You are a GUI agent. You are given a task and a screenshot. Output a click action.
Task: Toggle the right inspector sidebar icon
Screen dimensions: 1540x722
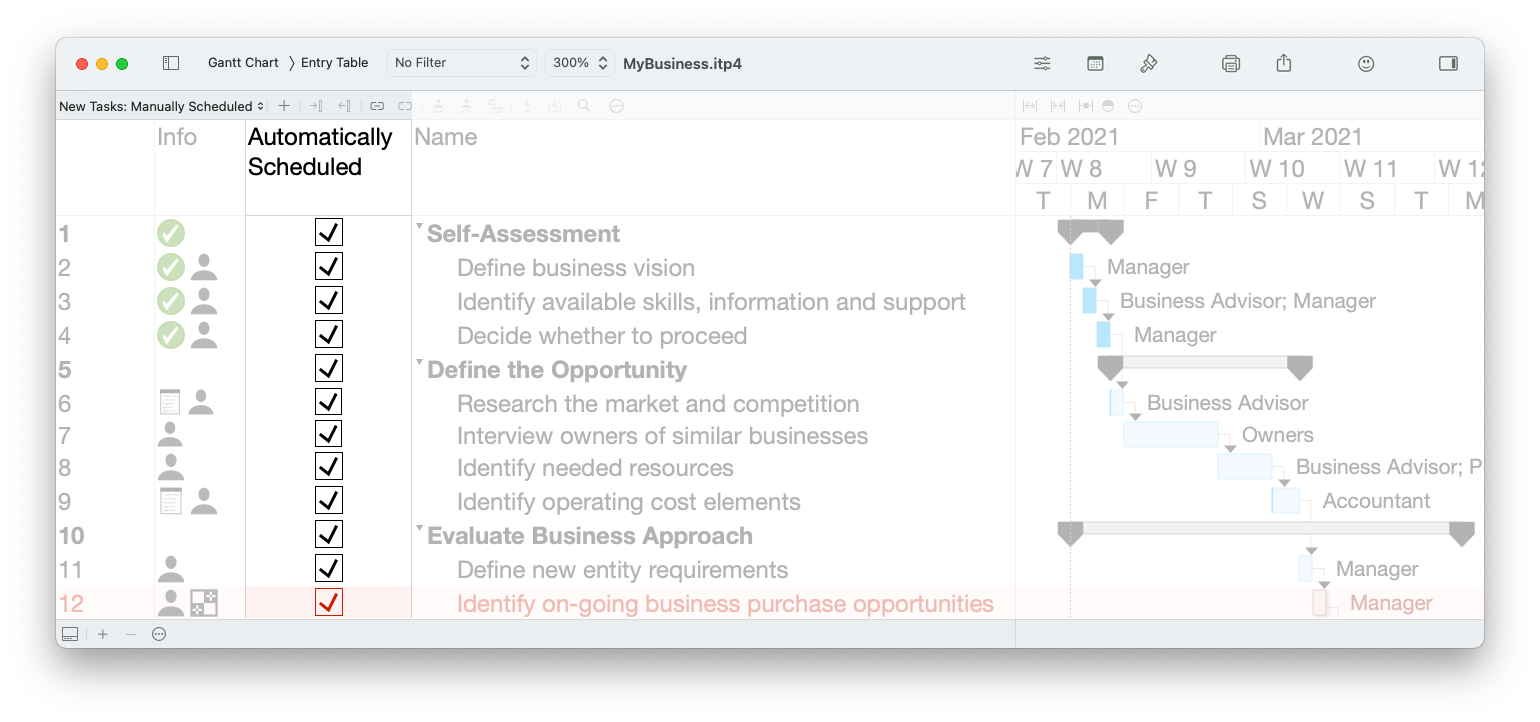1448,63
